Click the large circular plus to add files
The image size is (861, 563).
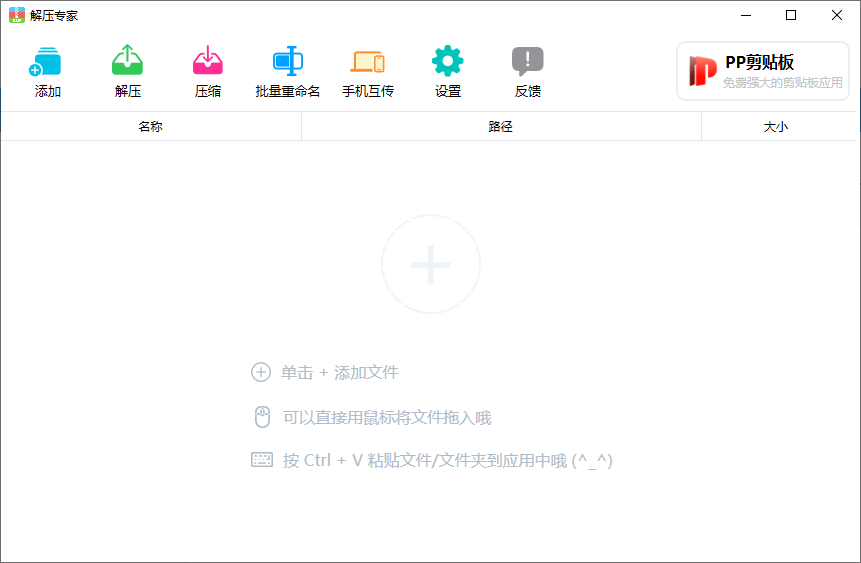coord(430,264)
